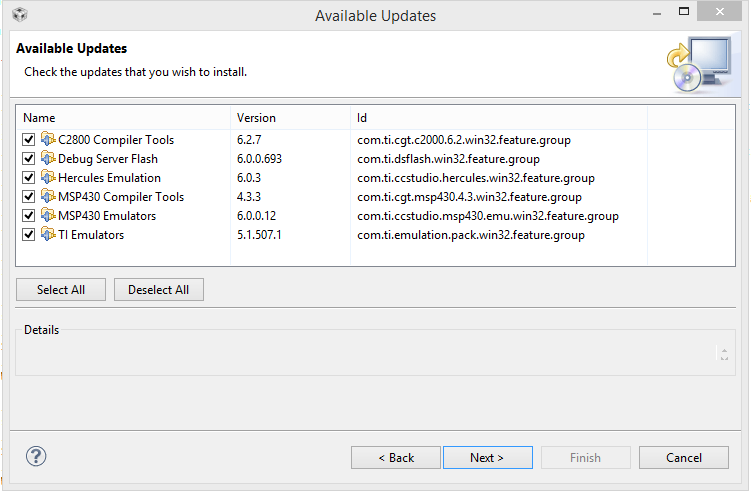This screenshot has height=492, width=751.
Task: Click the Select All button
Action: 61,290
